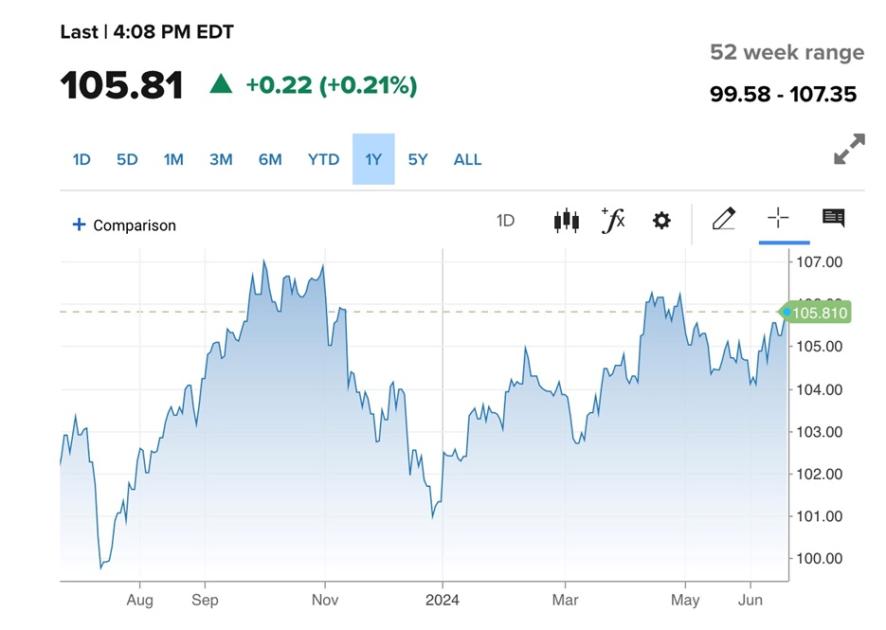Activate the crosshair cursor icon
Screen dimensions: 886x630
coord(780,219)
